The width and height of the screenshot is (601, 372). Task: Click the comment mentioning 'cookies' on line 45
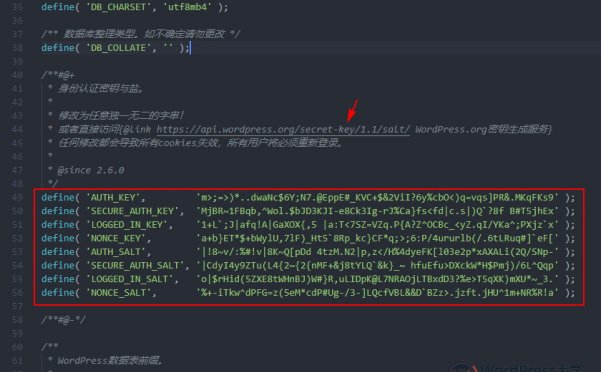point(200,143)
